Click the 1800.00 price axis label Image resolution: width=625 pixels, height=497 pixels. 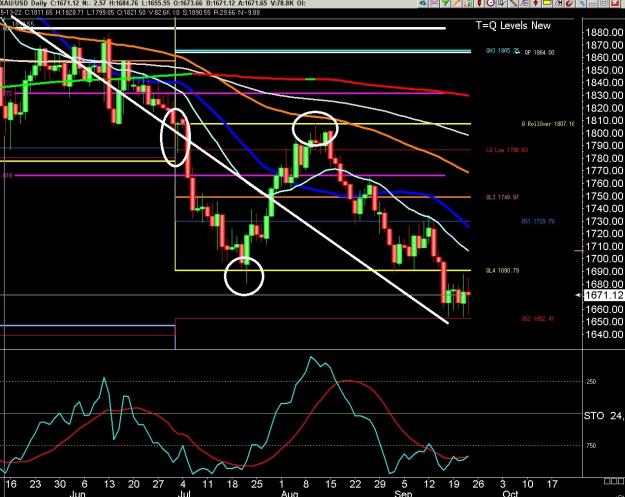click(x=604, y=133)
